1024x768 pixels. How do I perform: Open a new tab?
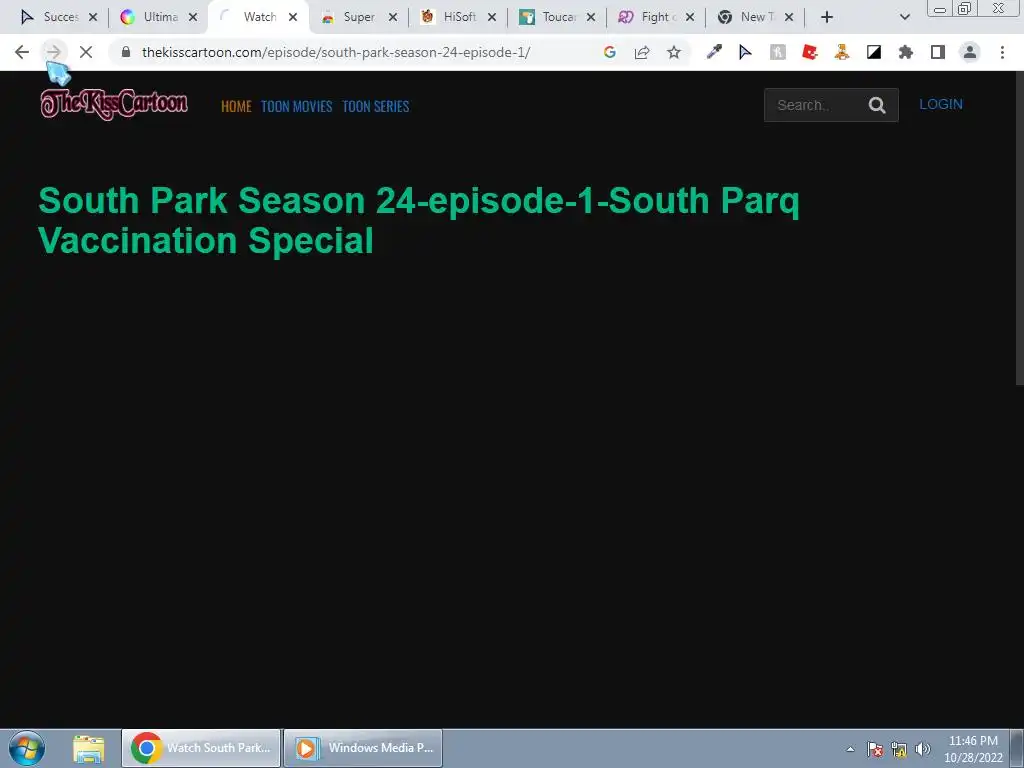[827, 17]
